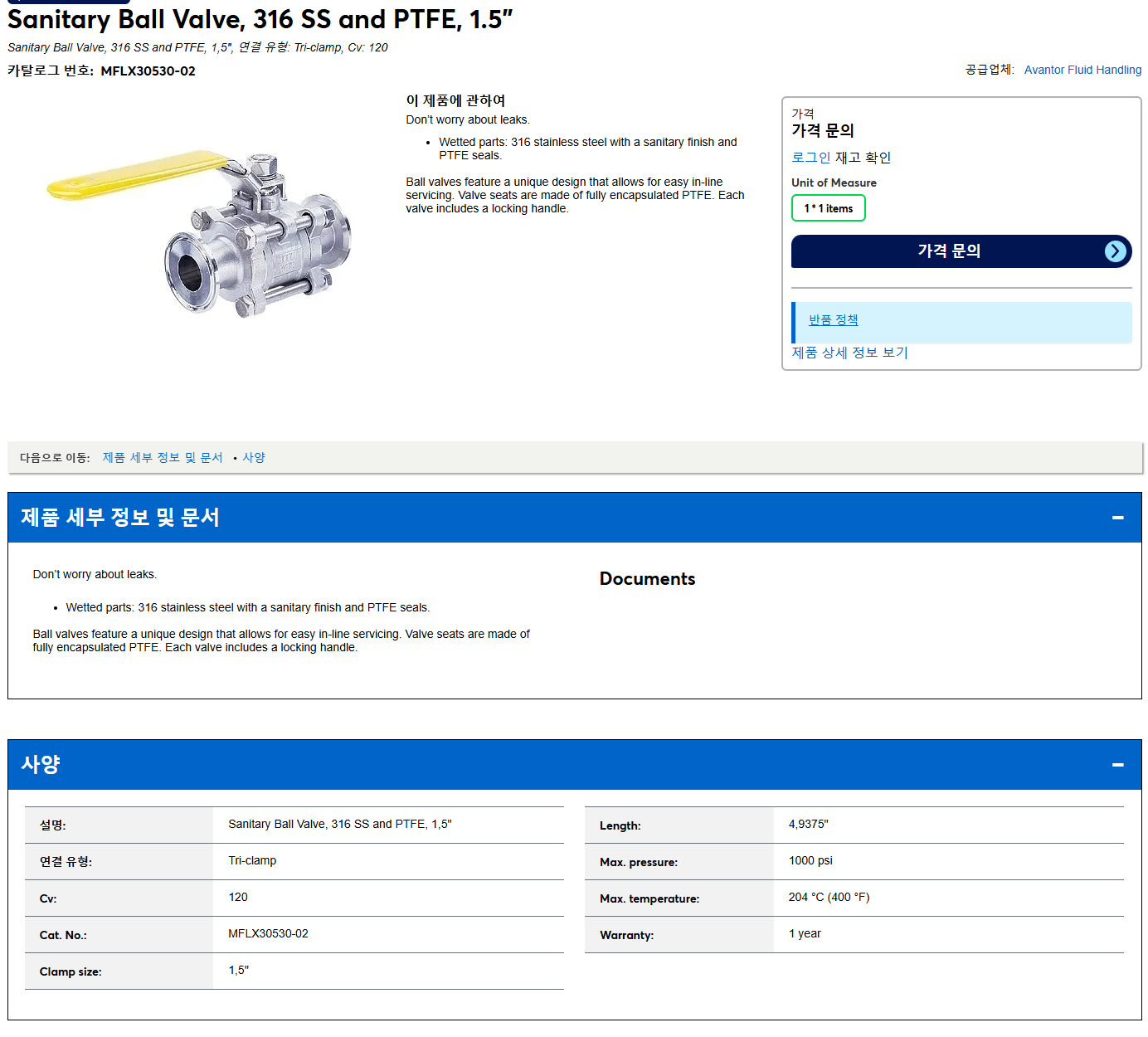Click the arrow icon on 가격 문의 button
Viewport: 1148px width, 1037px height.
[1116, 251]
